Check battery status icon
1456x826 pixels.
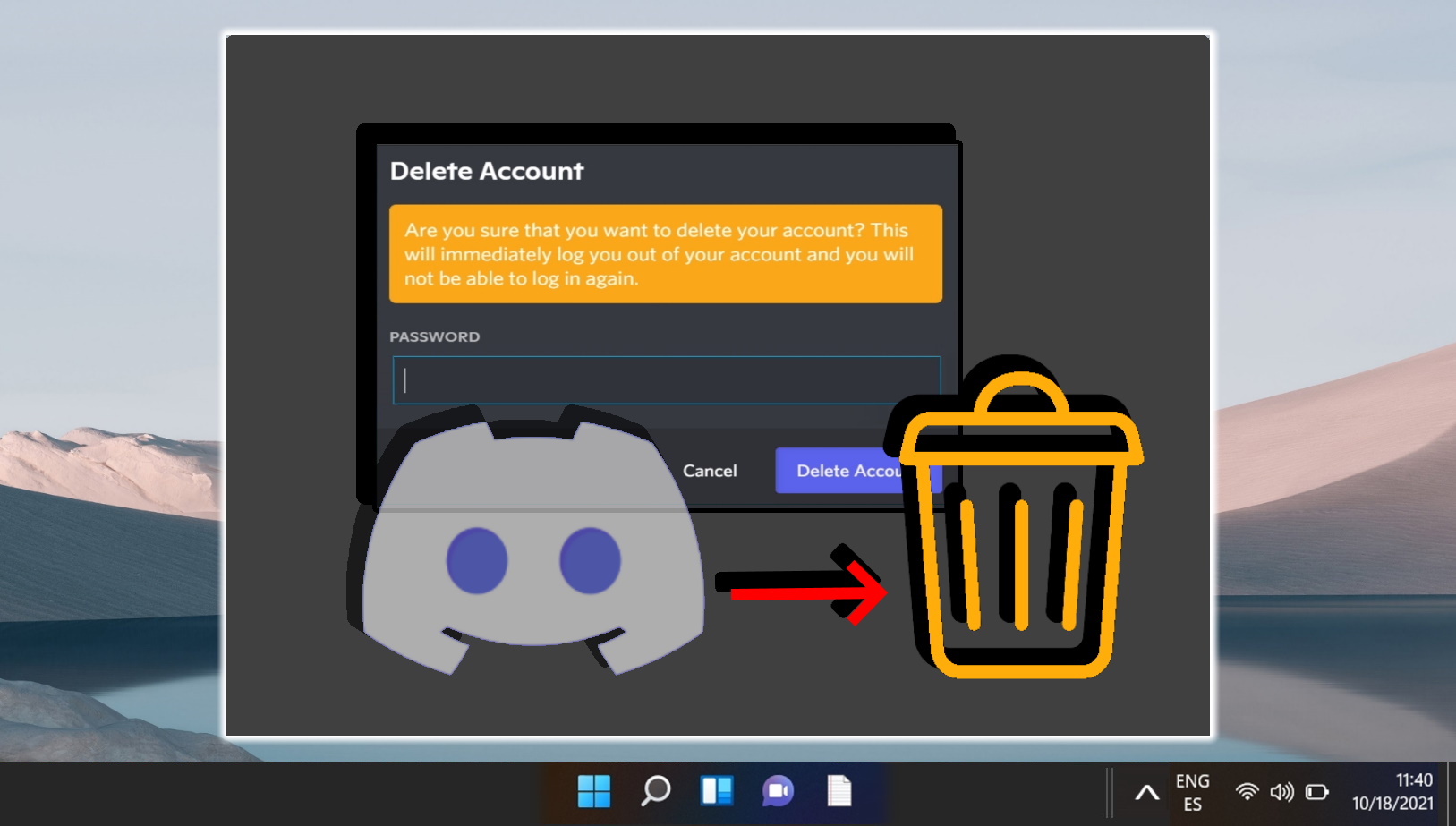point(1316,792)
